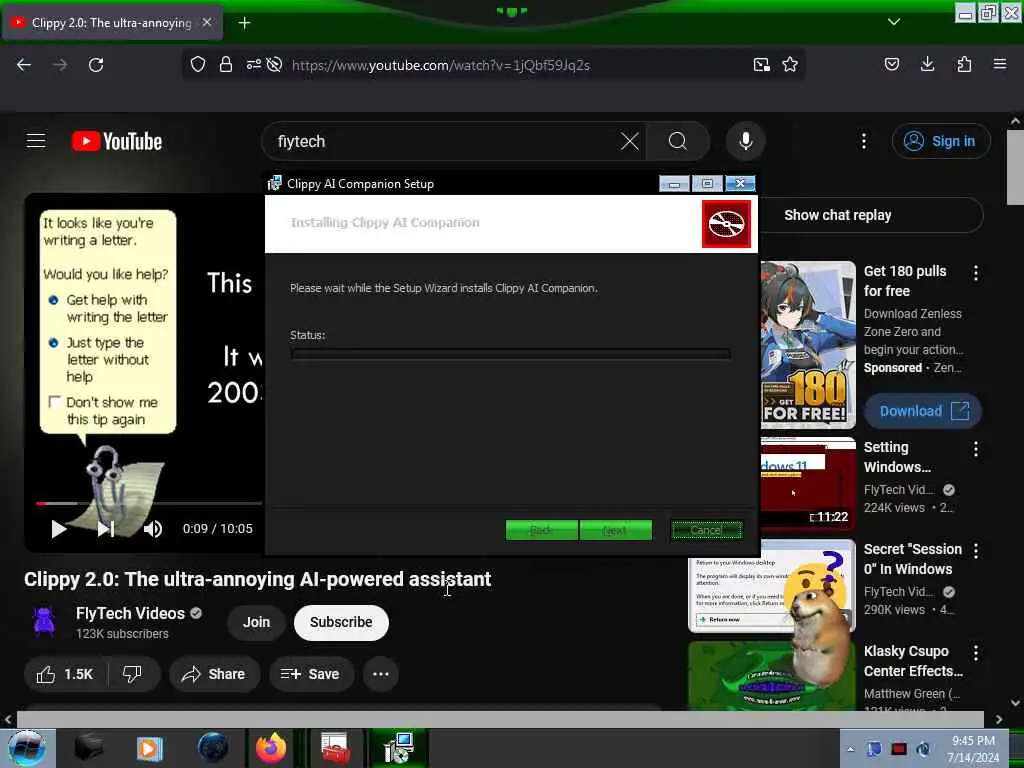Skip to the next video
The image size is (1024, 768).
pyautogui.click(x=106, y=529)
